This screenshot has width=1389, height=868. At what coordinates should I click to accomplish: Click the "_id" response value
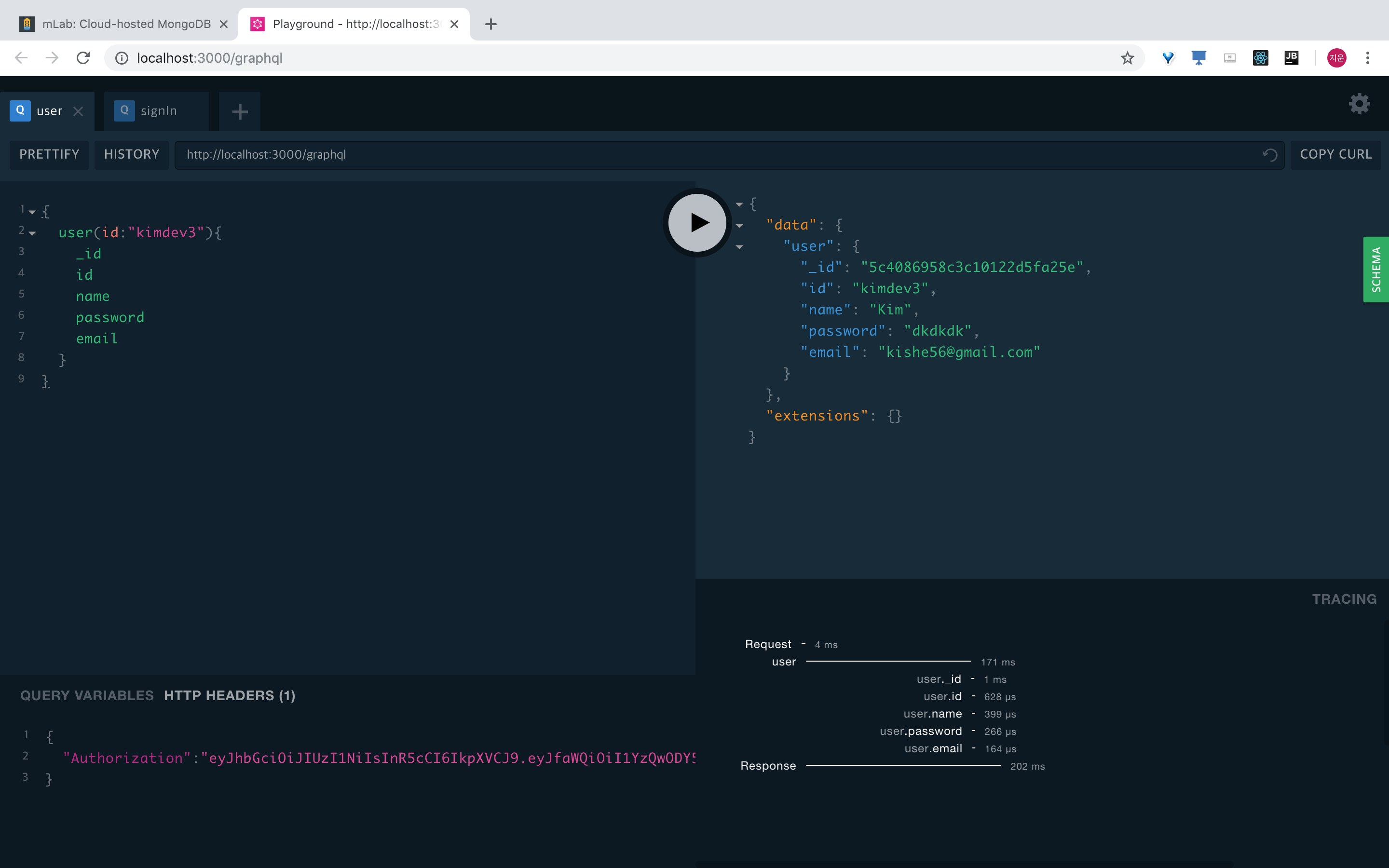[x=972, y=267]
